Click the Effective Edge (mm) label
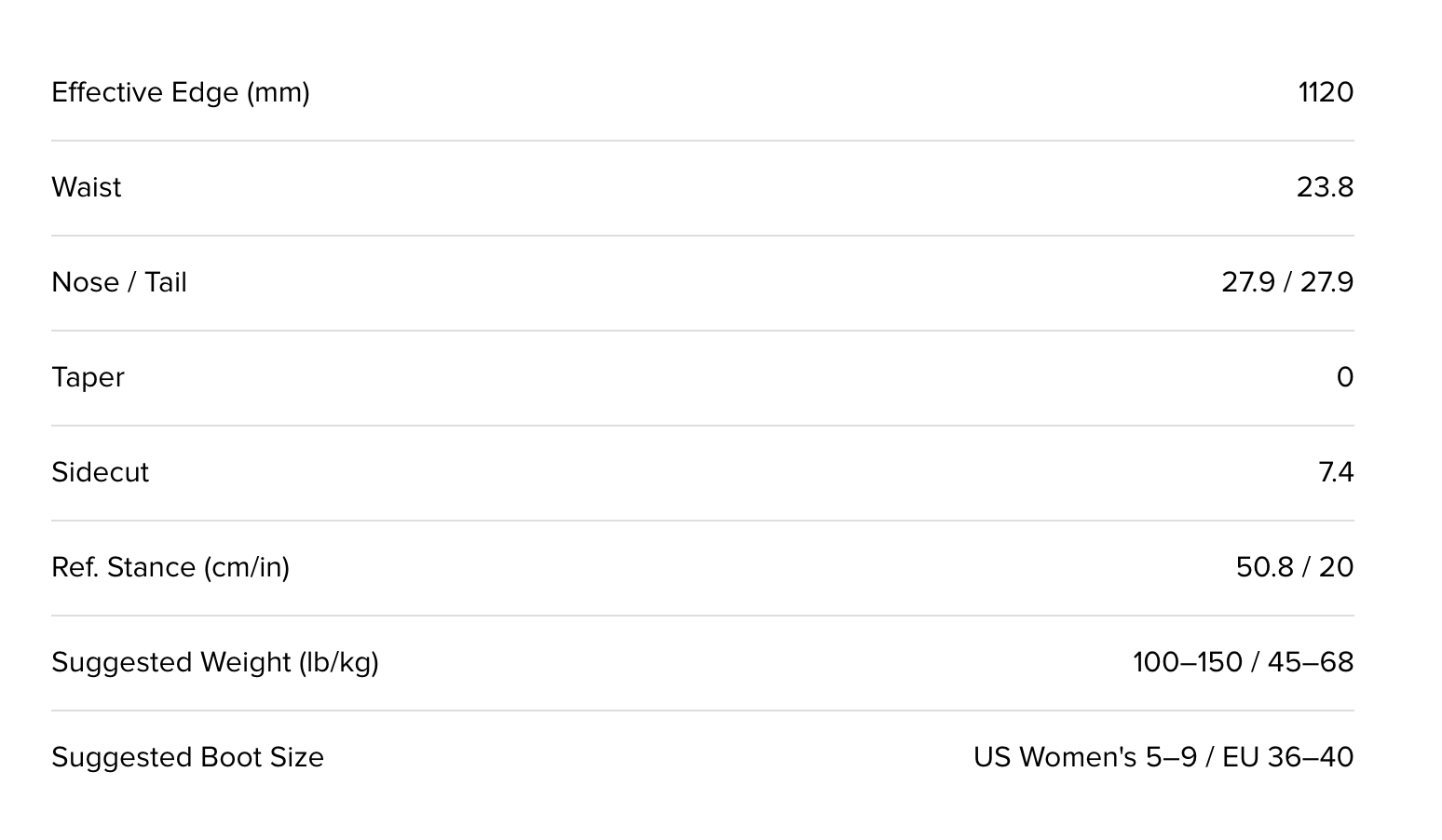 point(181,92)
